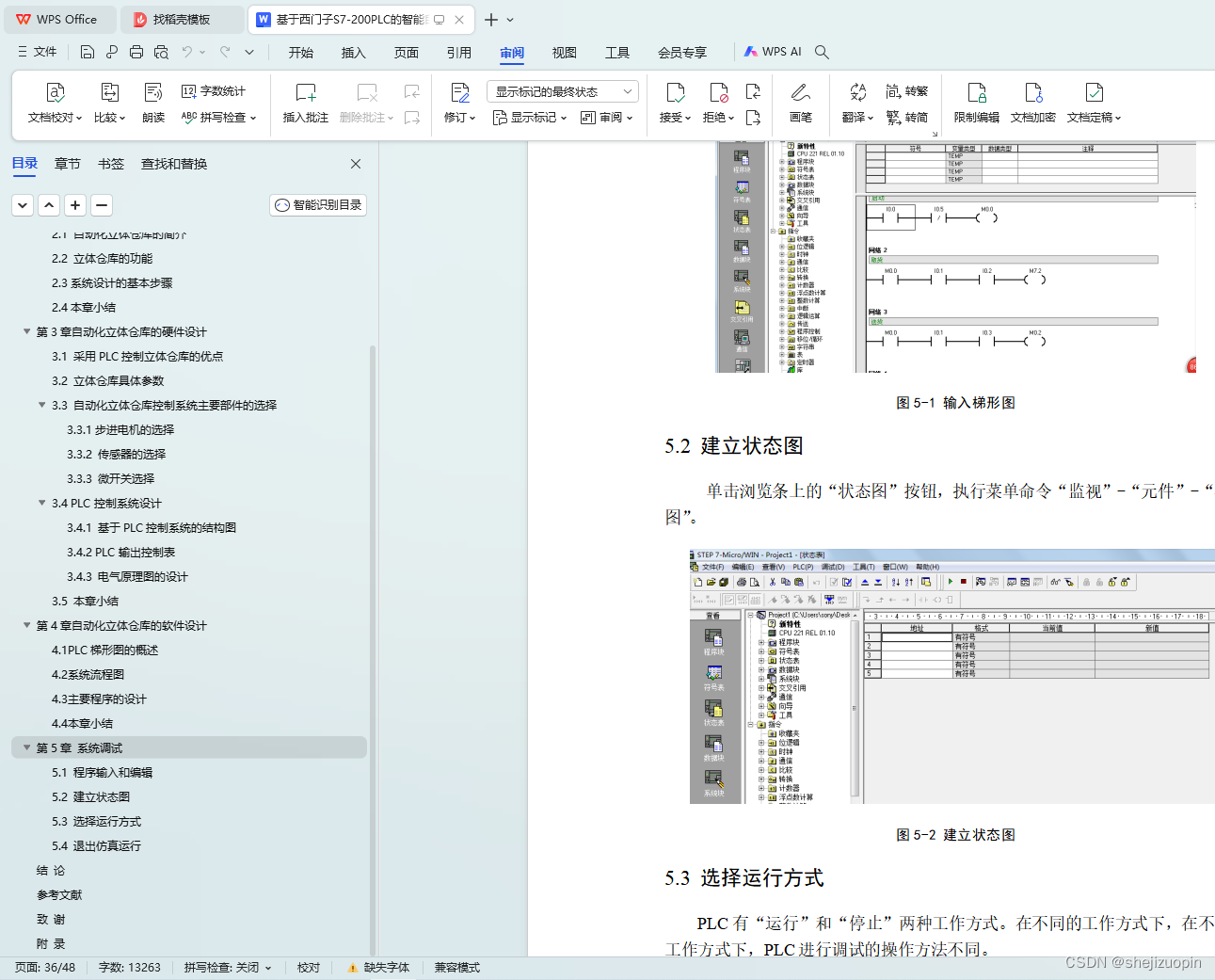
Task: Open the 引用 ribbon tab
Action: tap(458, 53)
